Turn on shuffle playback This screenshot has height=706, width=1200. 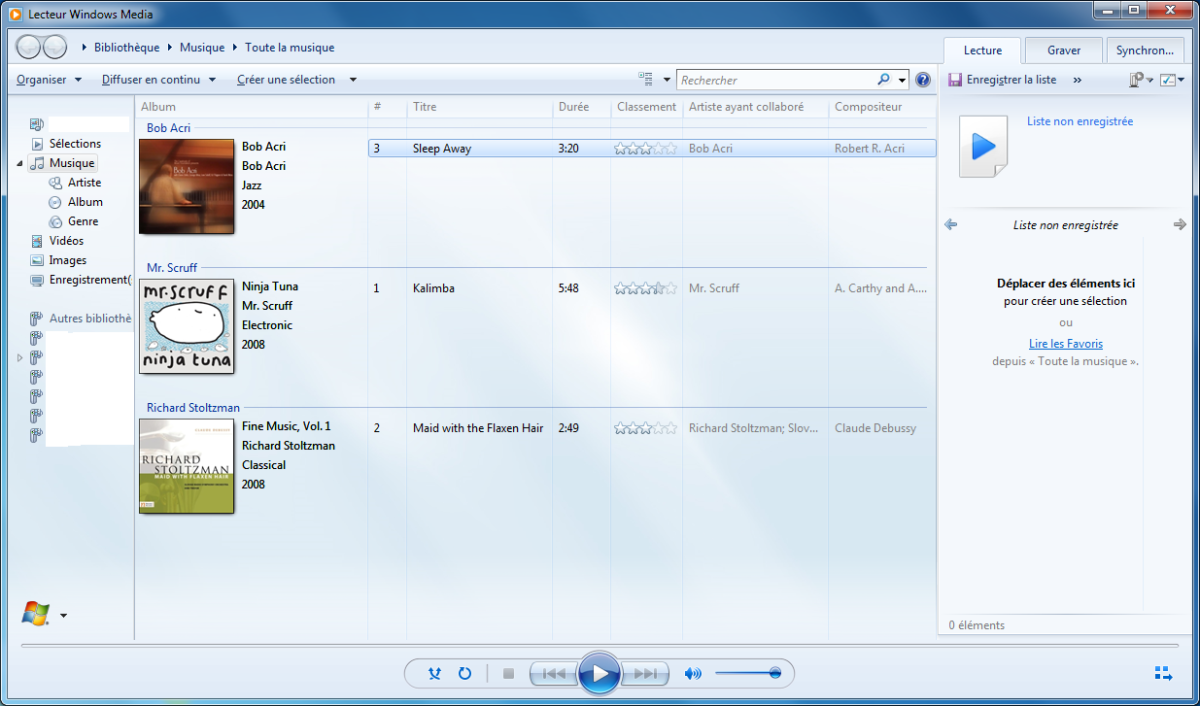coord(434,674)
